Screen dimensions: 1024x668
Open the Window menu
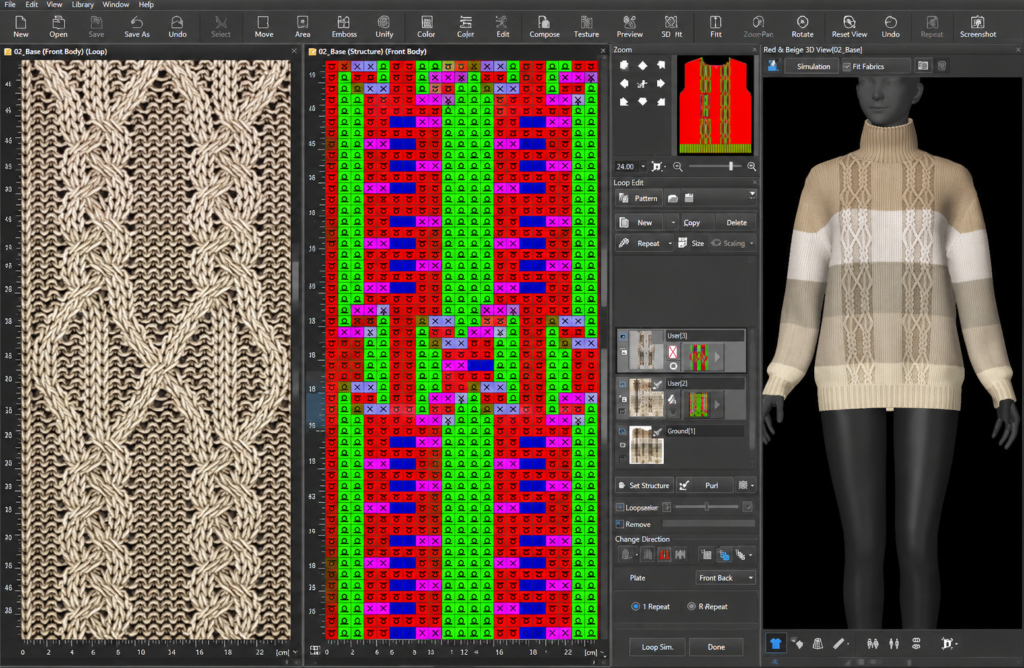116,5
